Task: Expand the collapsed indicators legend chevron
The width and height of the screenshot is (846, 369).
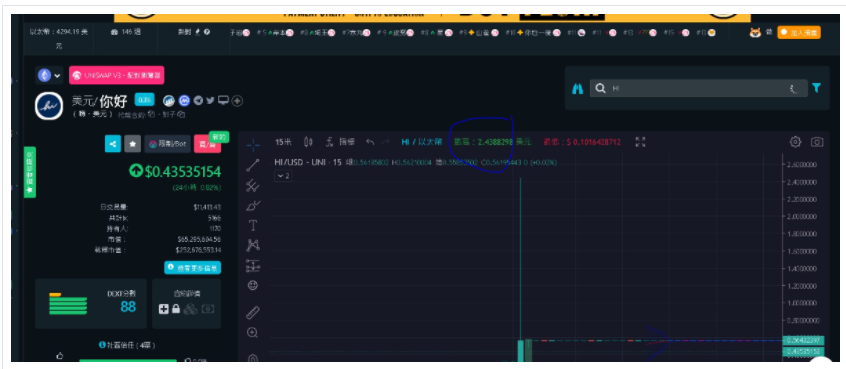Action: [x=283, y=175]
